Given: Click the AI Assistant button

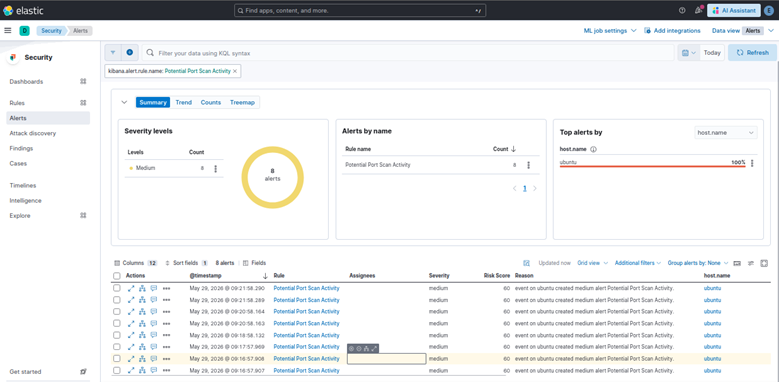Looking at the screenshot, I should coord(734,10).
